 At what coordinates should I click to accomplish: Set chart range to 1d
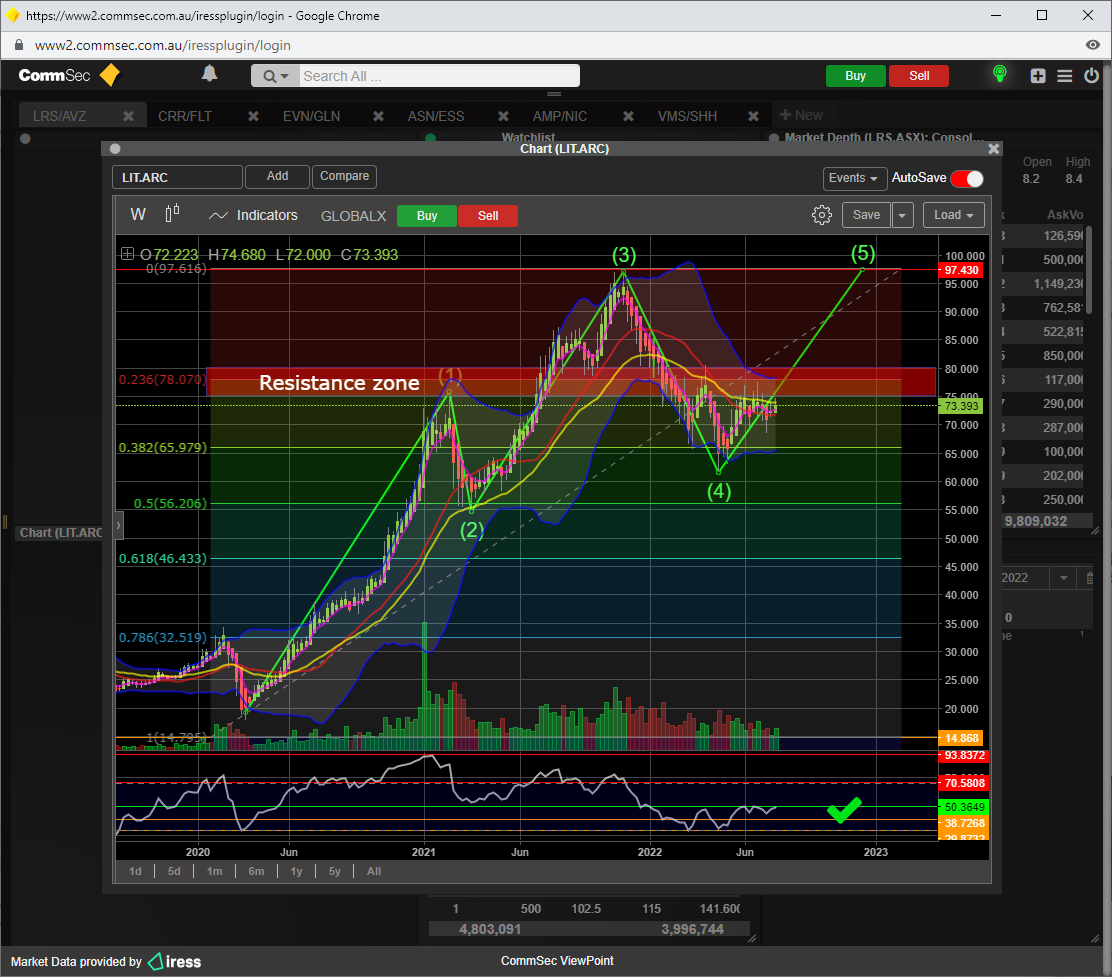[135, 871]
